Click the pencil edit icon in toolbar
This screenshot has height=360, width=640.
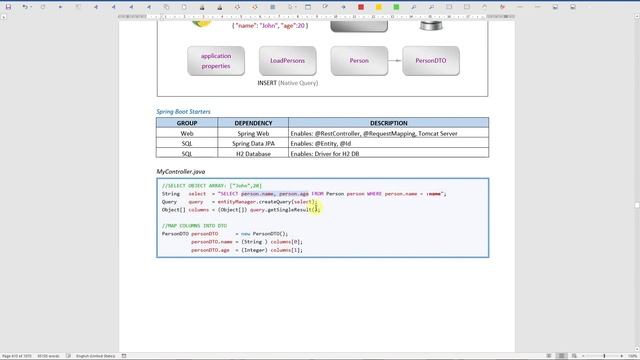[x=325, y=7]
